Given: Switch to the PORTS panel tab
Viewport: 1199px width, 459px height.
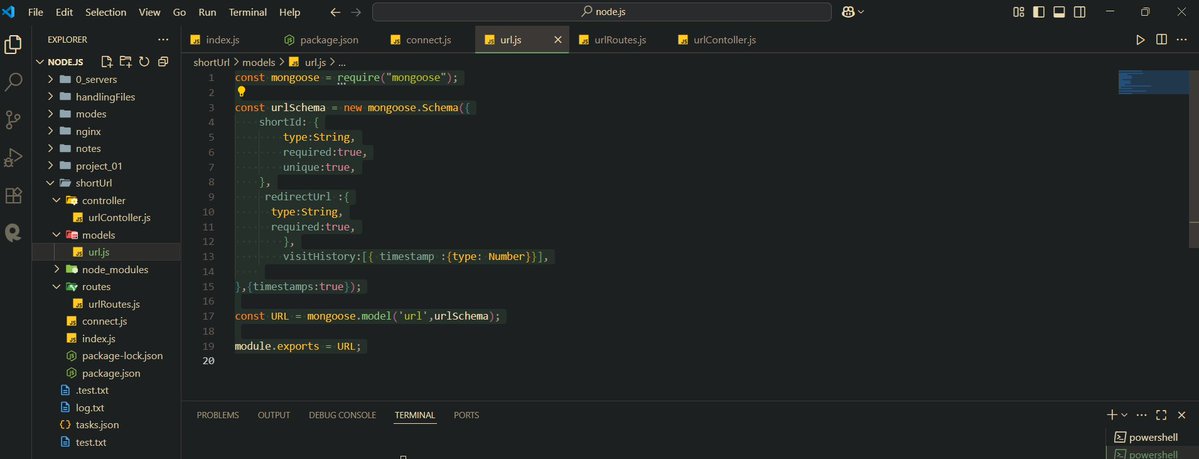Looking at the screenshot, I should pyautogui.click(x=466, y=415).
